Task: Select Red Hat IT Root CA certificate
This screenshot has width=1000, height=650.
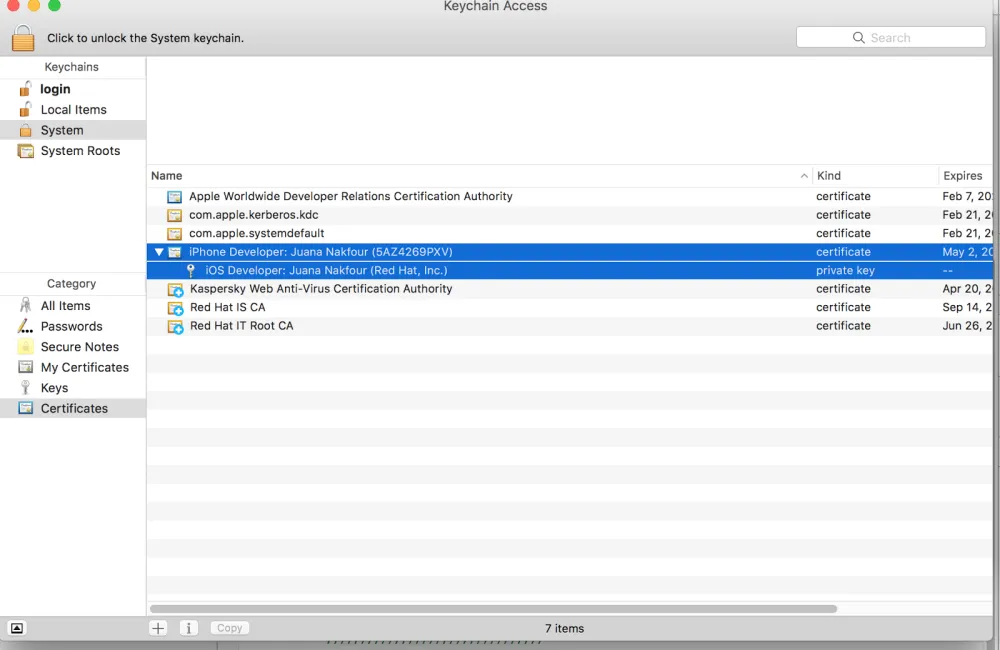Action: pyautogui.click(x=570, y=326)
